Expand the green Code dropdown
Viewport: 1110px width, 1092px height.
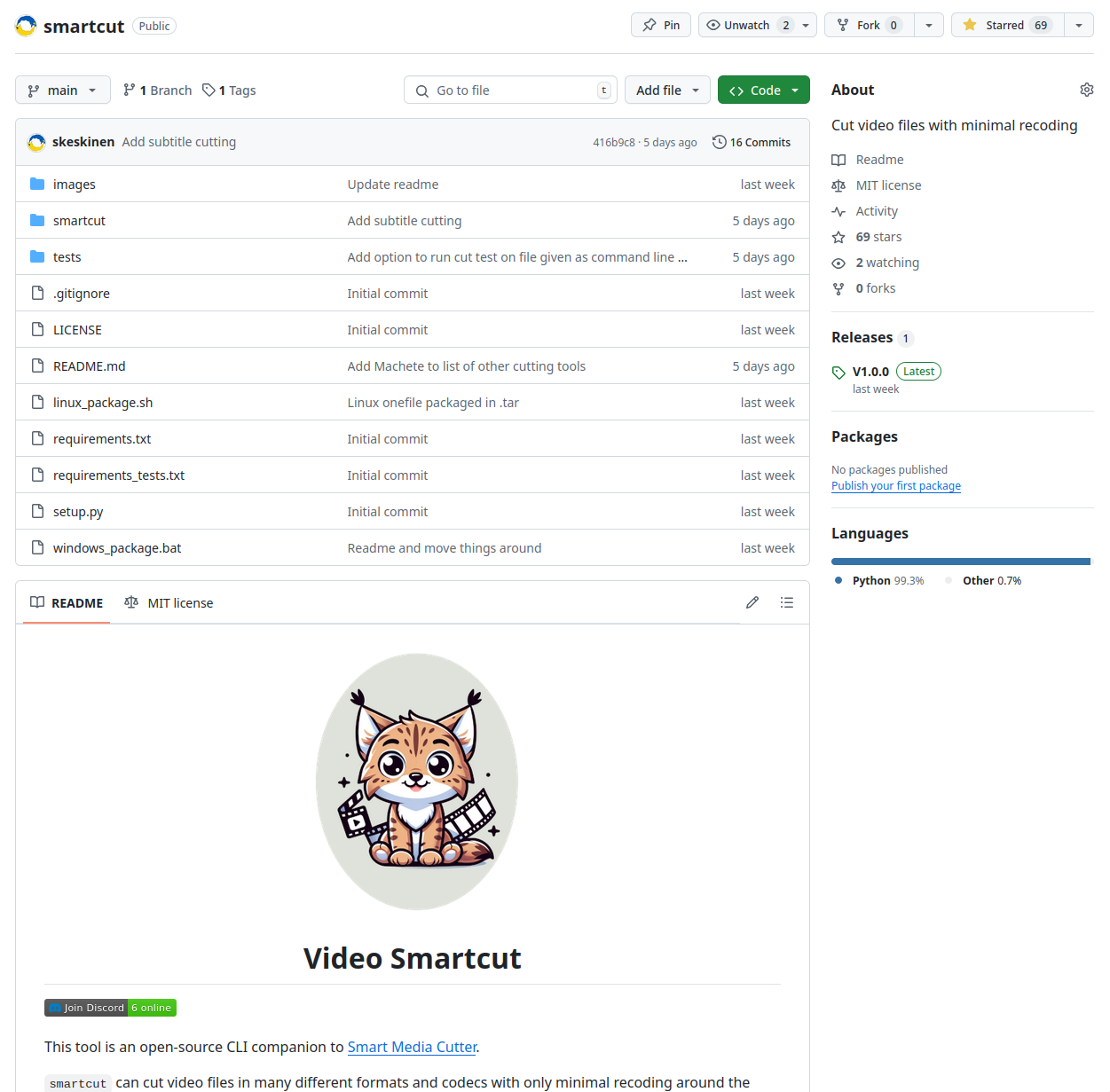click(x=763, y=90)
